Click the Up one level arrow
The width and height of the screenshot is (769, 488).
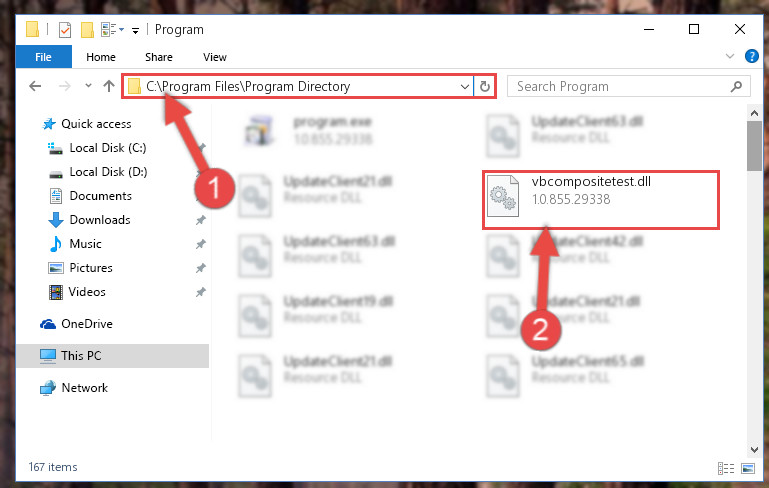(109, 86)
